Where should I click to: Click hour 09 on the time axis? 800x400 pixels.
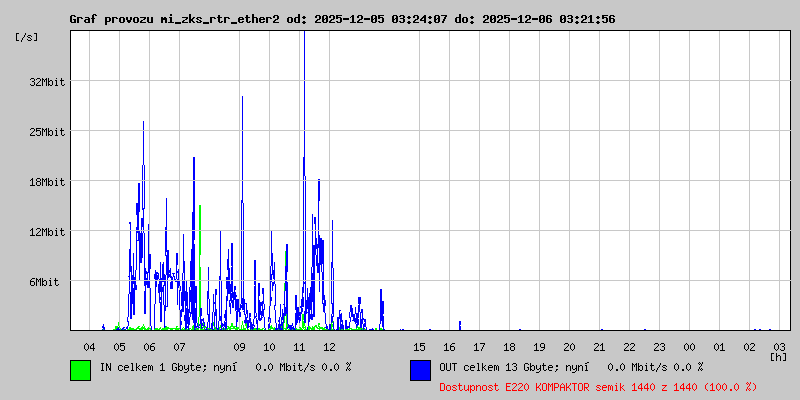coord(239,346)
